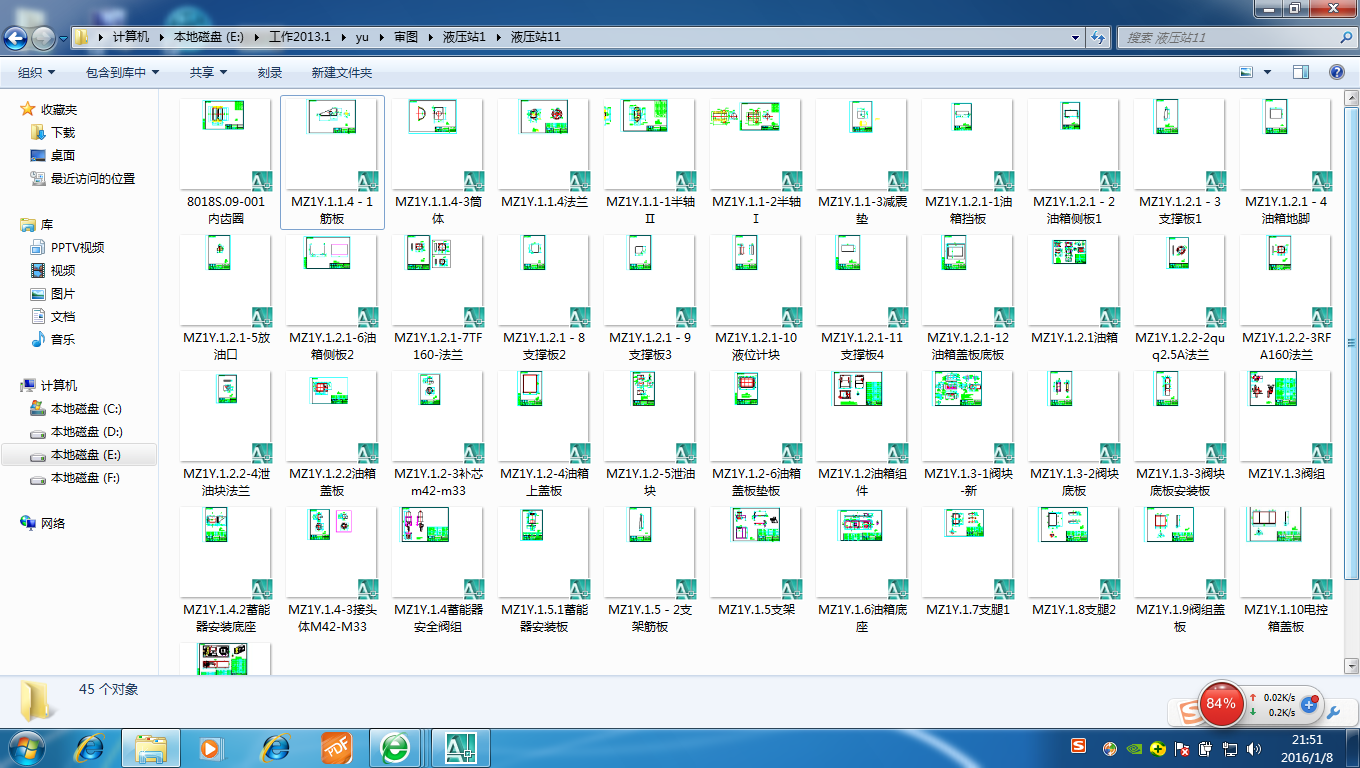Open the green-yellow plus tray icon
The image size is (1360, 768).
point(1158,748)
